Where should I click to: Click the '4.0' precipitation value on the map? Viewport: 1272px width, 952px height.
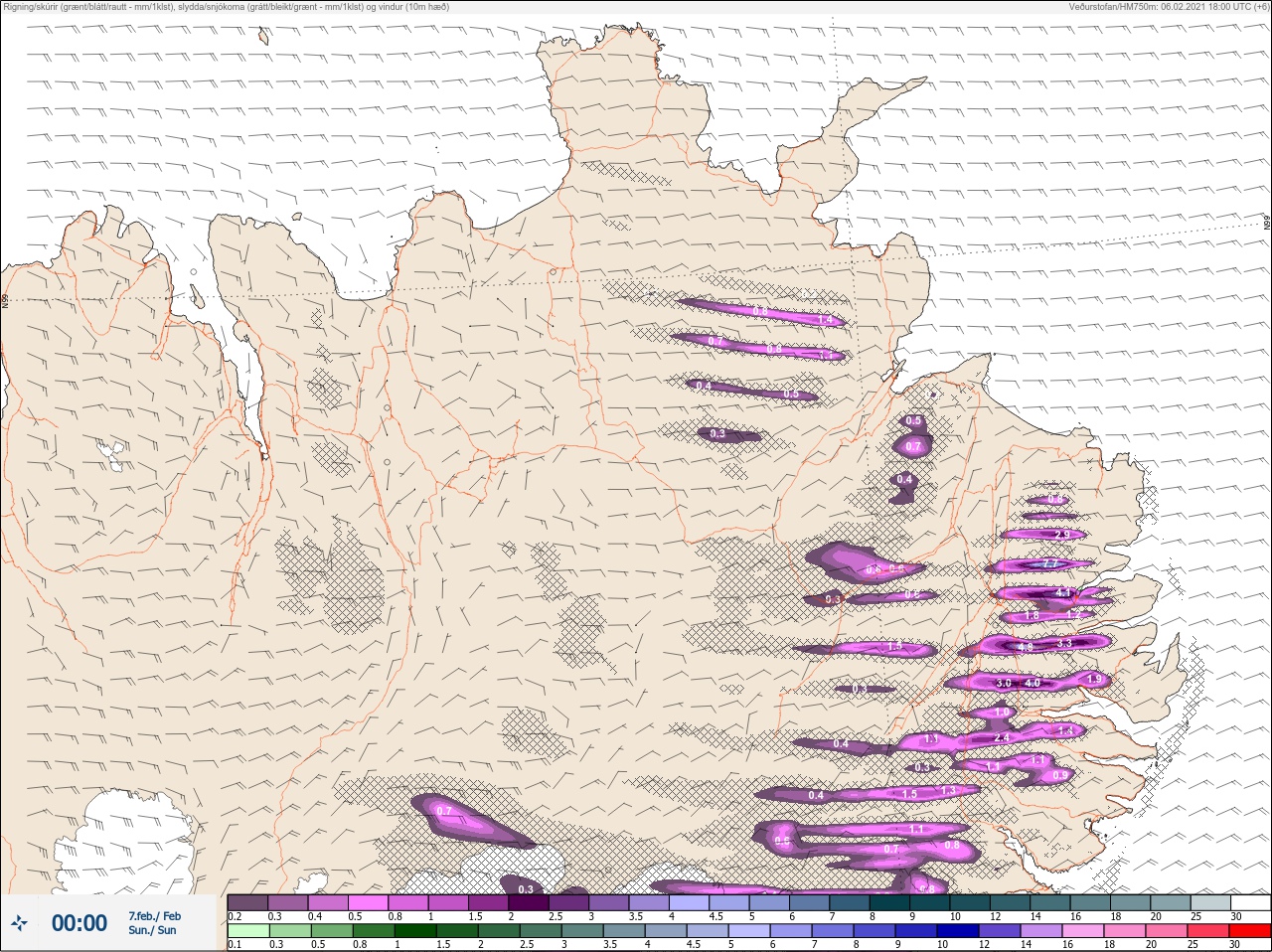point(1033,684)
